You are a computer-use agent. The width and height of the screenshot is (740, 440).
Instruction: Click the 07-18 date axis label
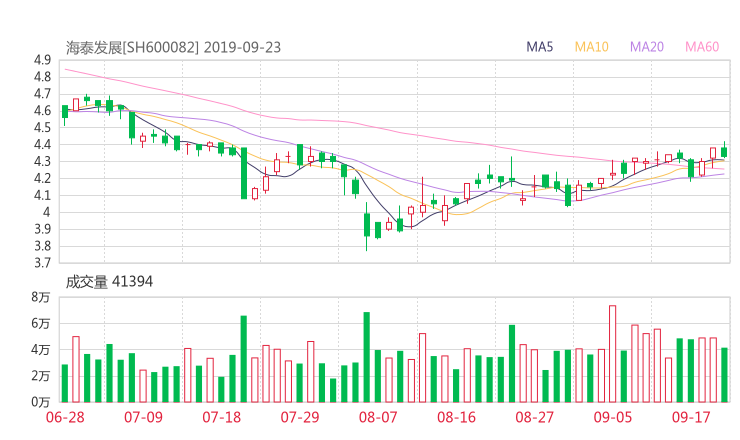point(222,417)
